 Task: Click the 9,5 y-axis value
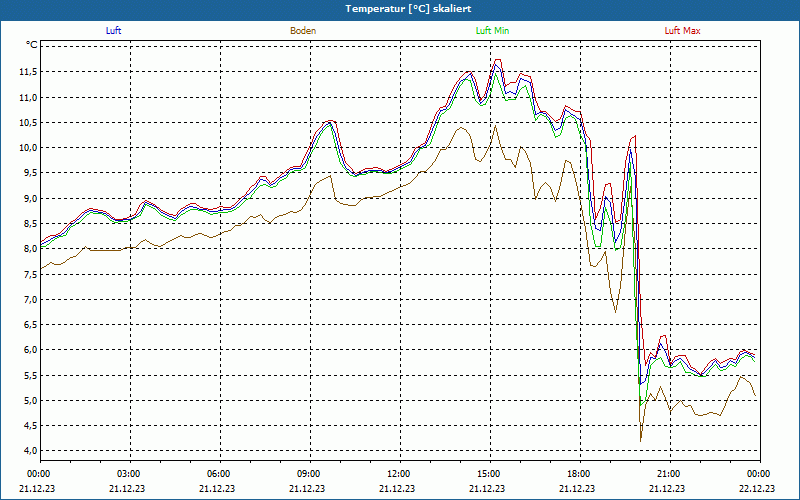pos(30,173)
